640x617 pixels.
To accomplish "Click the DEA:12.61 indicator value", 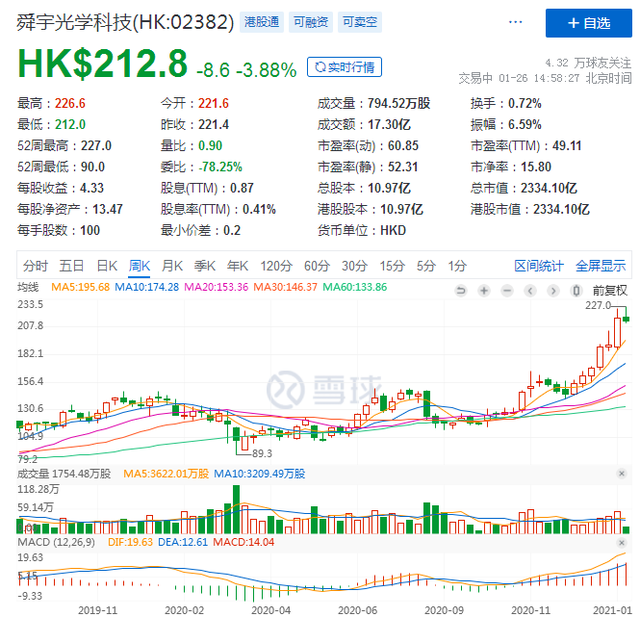I will click(182, 543).
